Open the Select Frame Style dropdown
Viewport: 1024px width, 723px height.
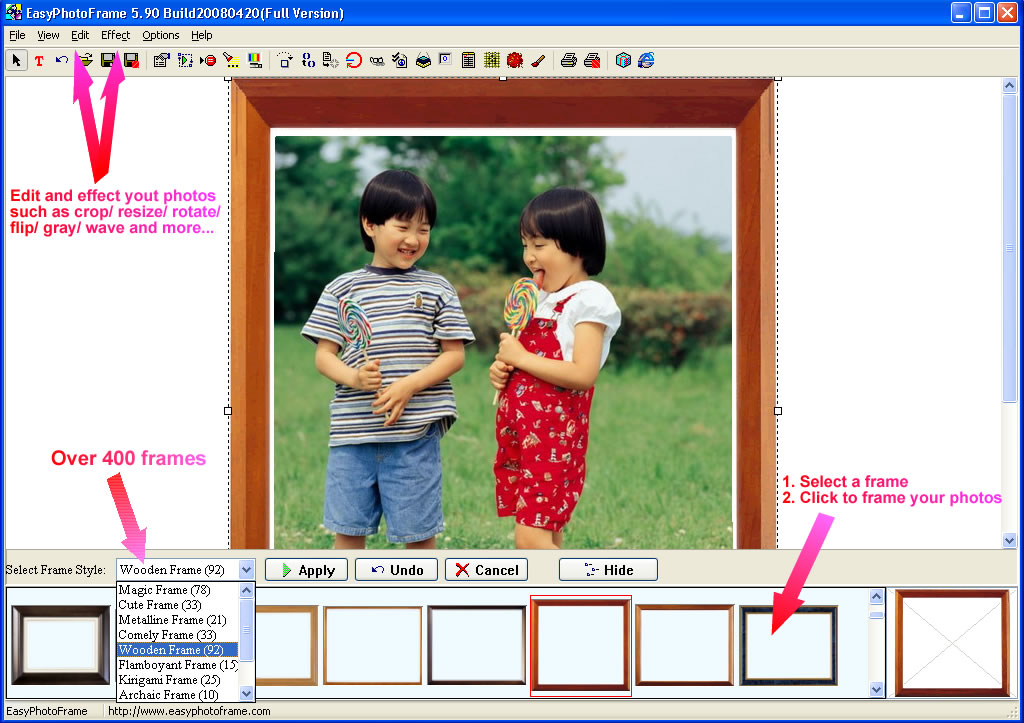pos(245,569)
